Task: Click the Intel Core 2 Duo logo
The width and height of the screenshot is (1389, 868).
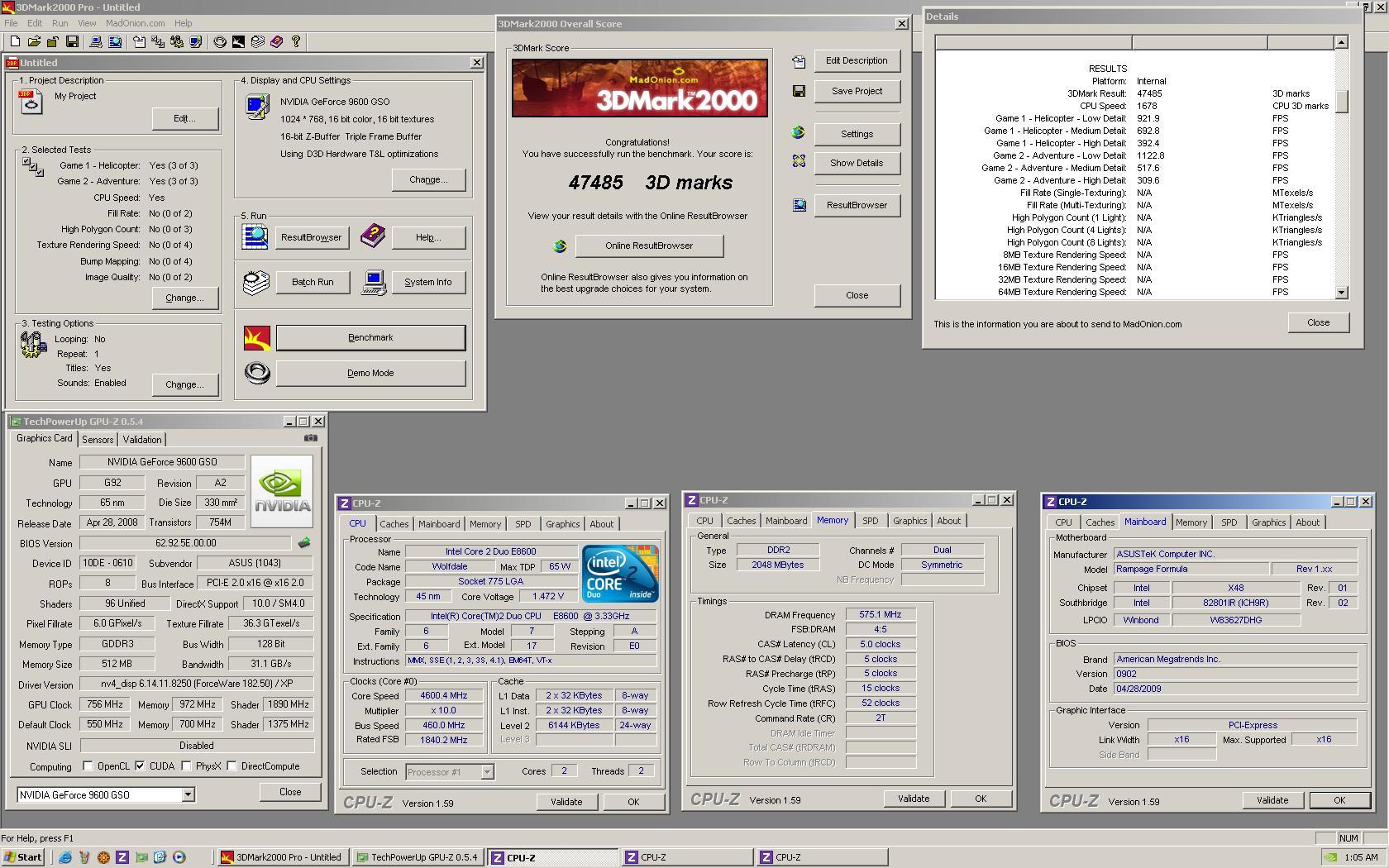Action: point(620,573)
